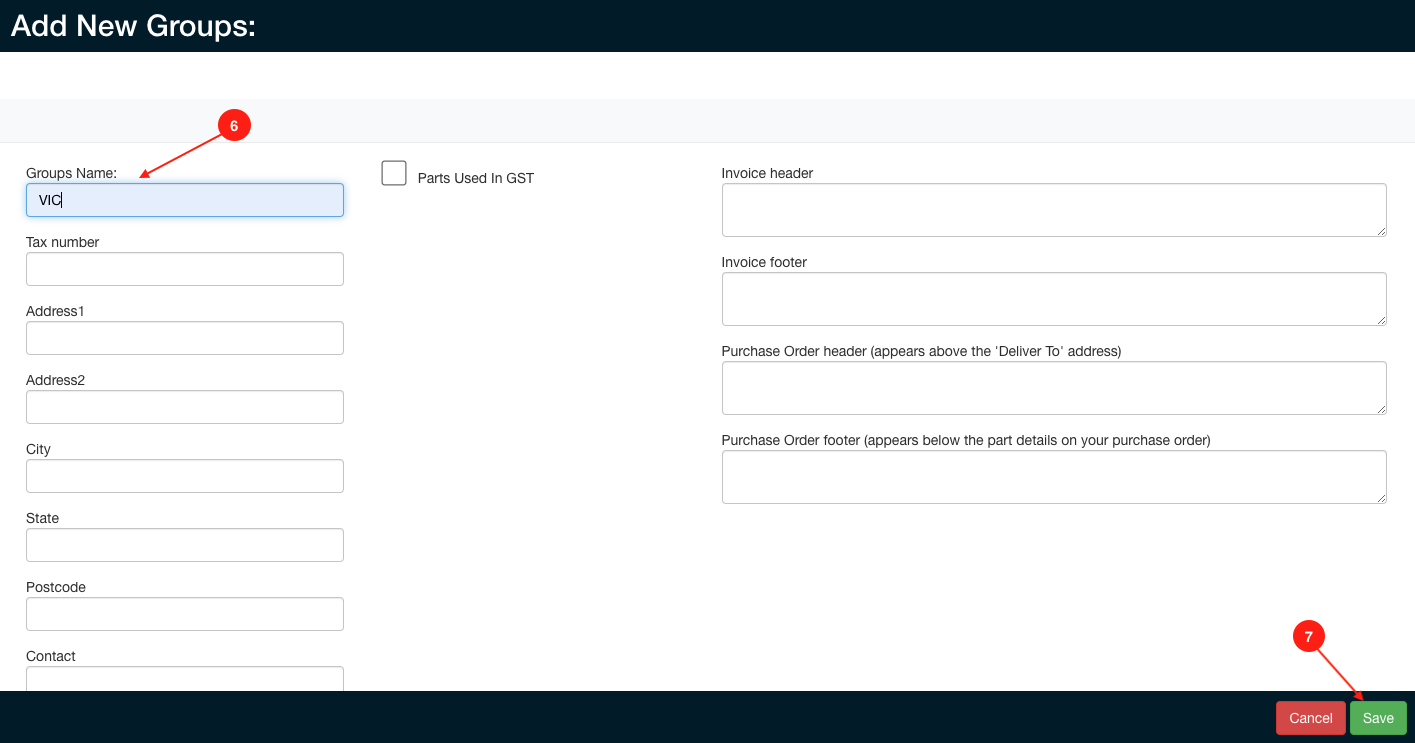The height and width of the screenshot is (743, 1415).
Task: Click the VIC text inside Groups Name
Action: tap(49, 200)
